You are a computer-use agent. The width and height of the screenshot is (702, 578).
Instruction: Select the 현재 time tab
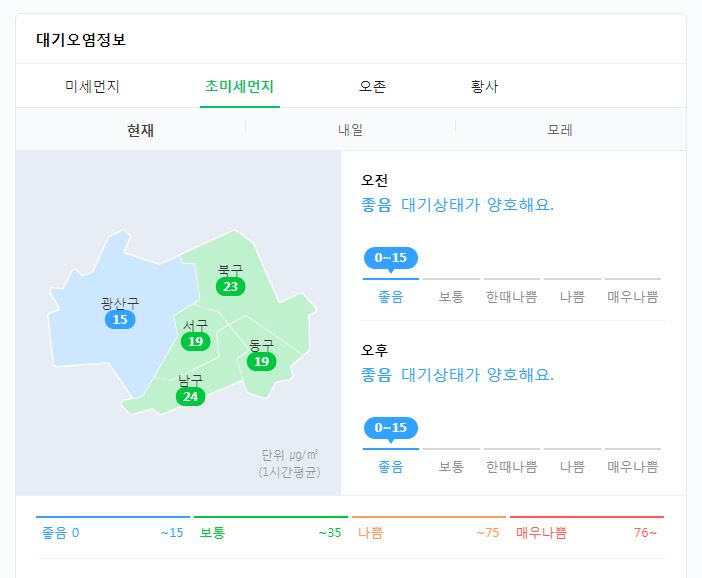tap(141, 130)
